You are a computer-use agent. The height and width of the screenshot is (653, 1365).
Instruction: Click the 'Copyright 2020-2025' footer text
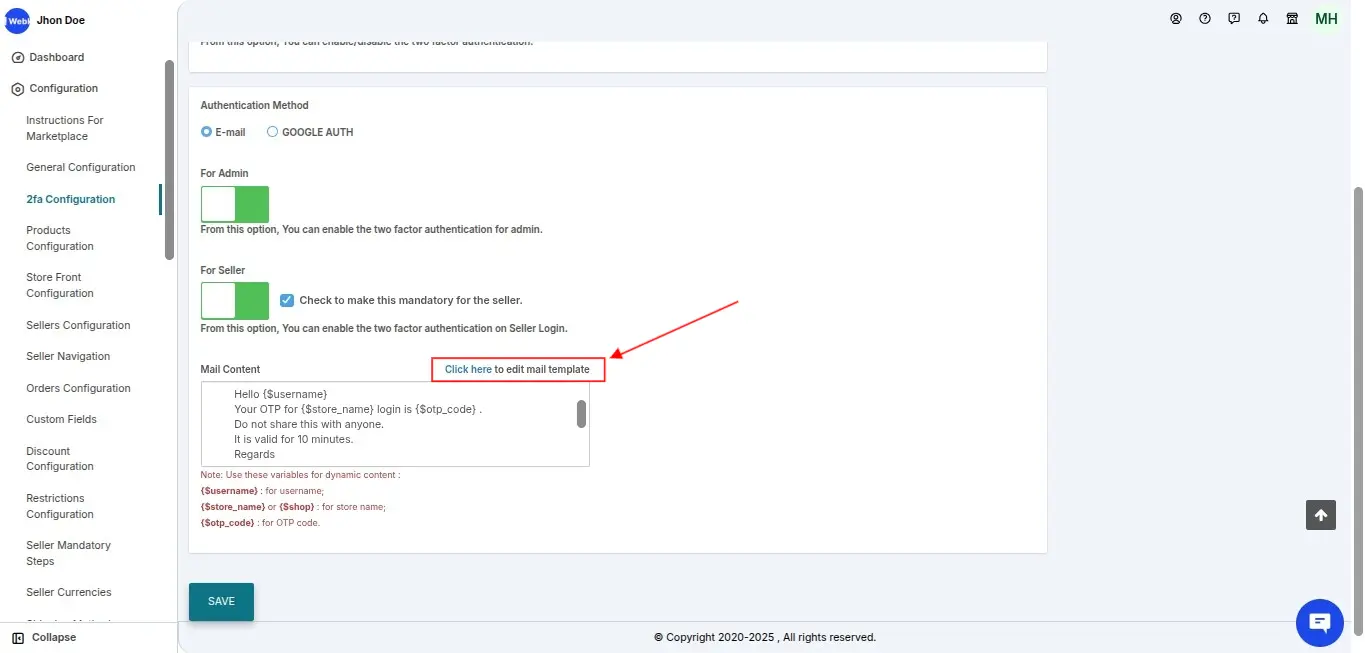pyautogui.click(x=765, y=637)
